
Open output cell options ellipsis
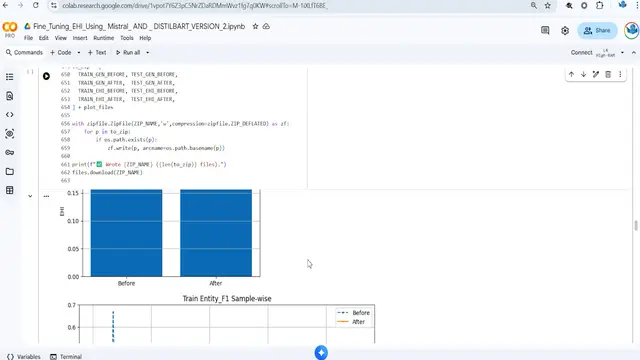click(46, 196)
